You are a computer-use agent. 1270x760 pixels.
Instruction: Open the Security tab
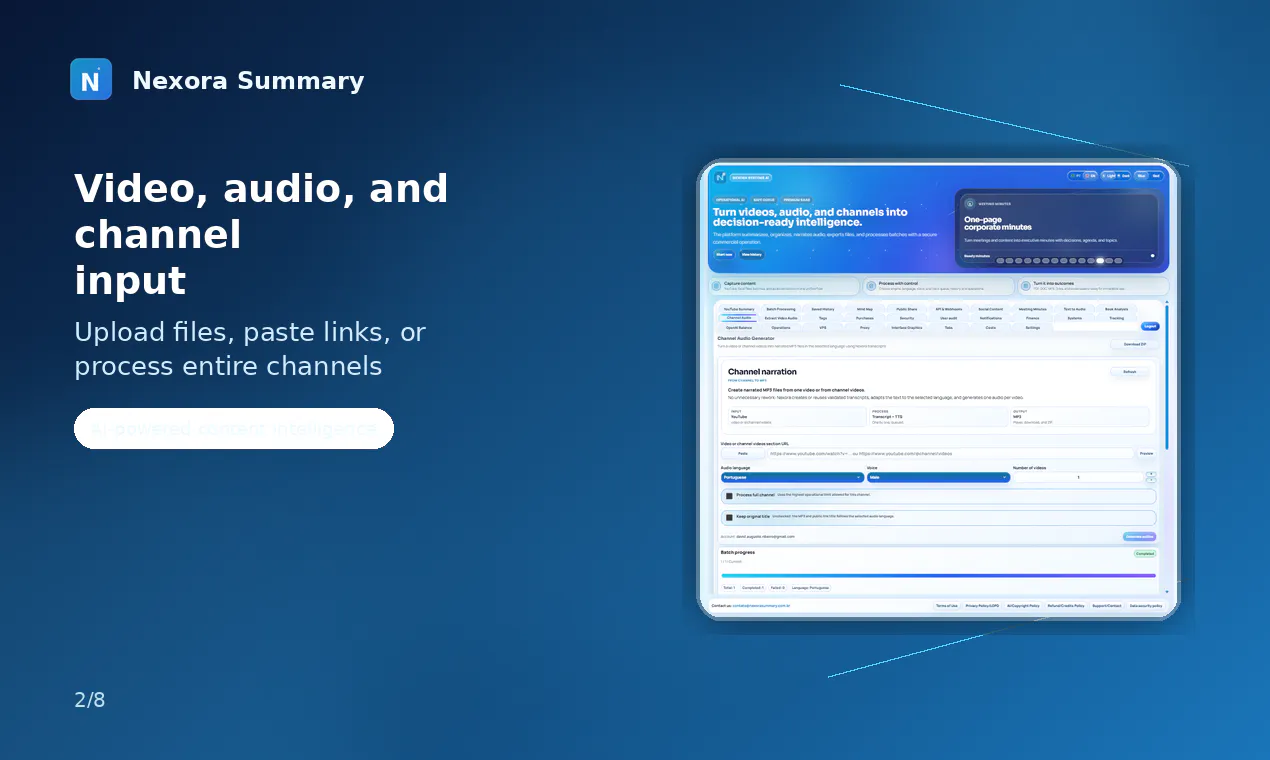point(907,318)
